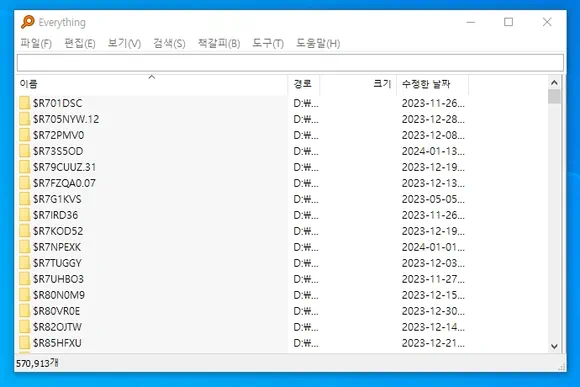Pick folder icon beside $R80VR0E
Viewport: 580px width, 387px height.
pos(24,311)
